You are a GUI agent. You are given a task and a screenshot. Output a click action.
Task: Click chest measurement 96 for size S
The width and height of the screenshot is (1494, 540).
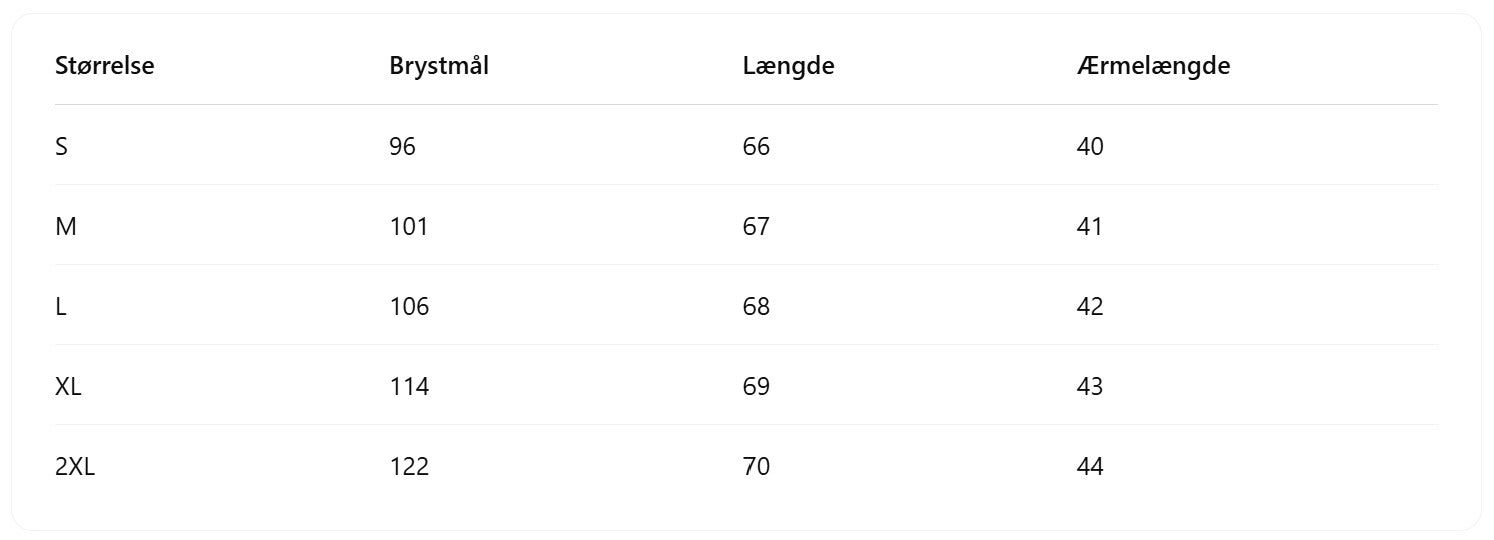pyautogui.click(x=403, y=147)
